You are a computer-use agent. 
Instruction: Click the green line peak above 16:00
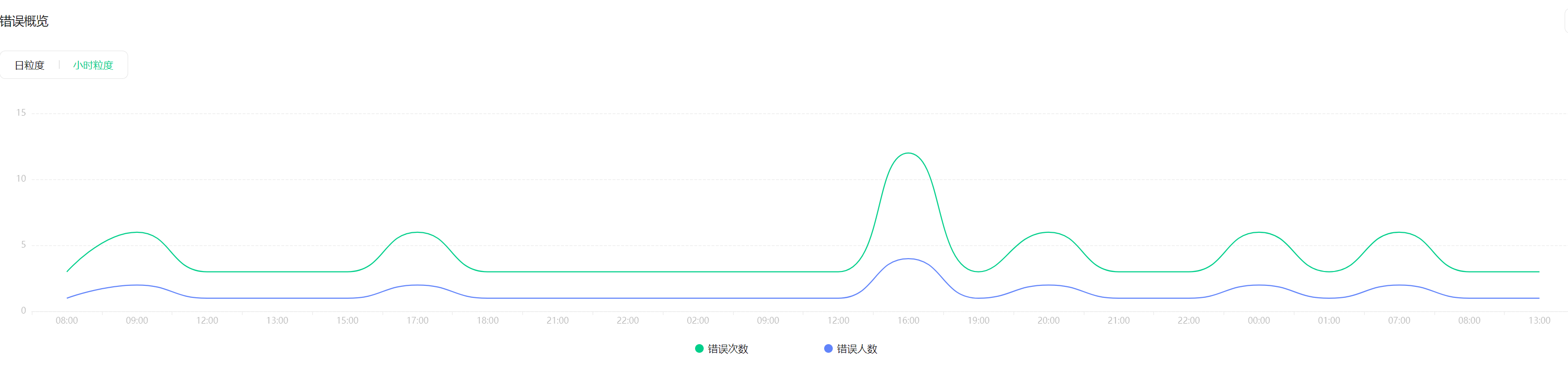(908, 153)
